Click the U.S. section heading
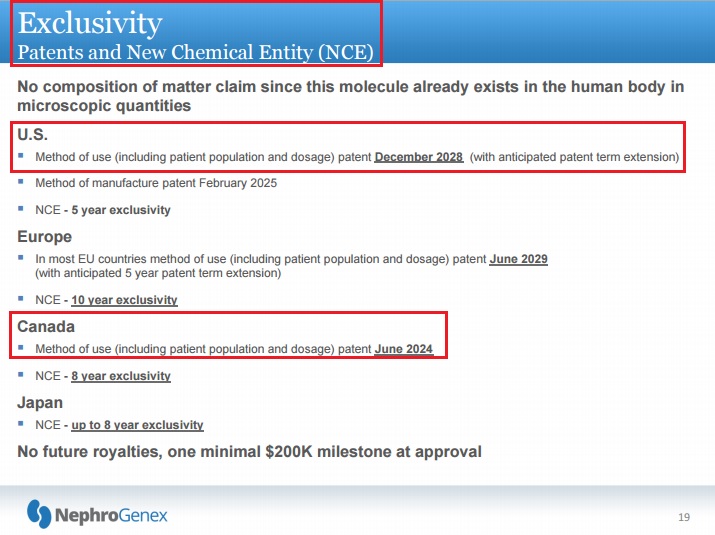Image resolution: width=715 pixels, height=535 pixels. tap(33, 135)
